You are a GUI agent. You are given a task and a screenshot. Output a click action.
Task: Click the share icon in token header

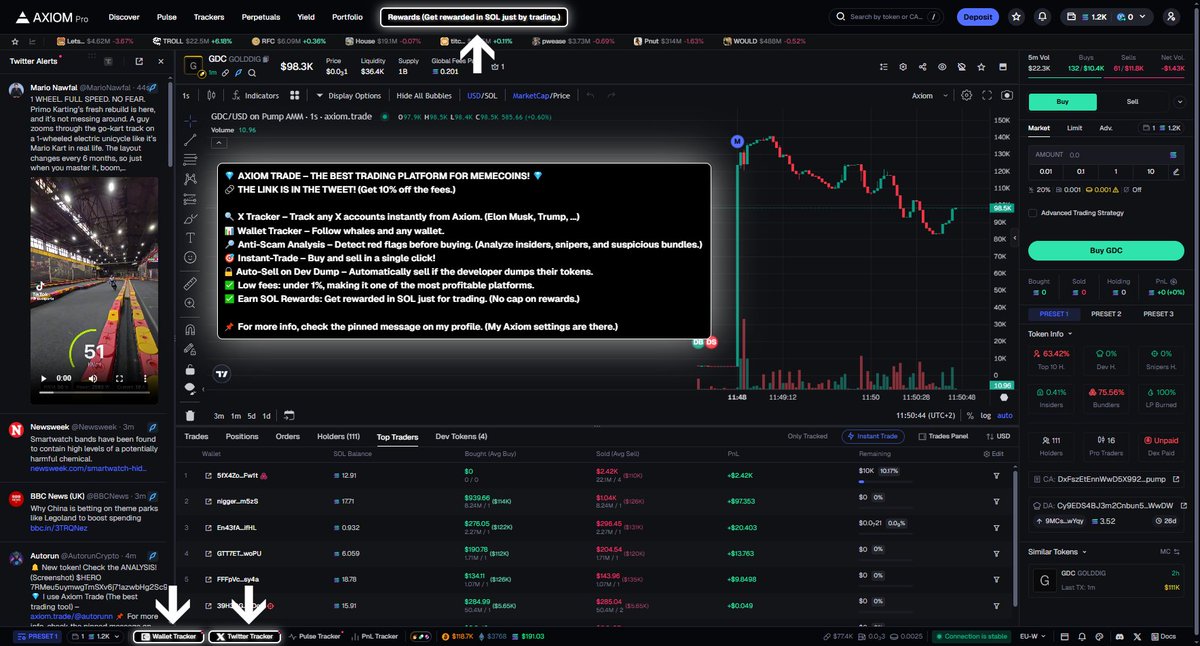click(x=922, y=66)
